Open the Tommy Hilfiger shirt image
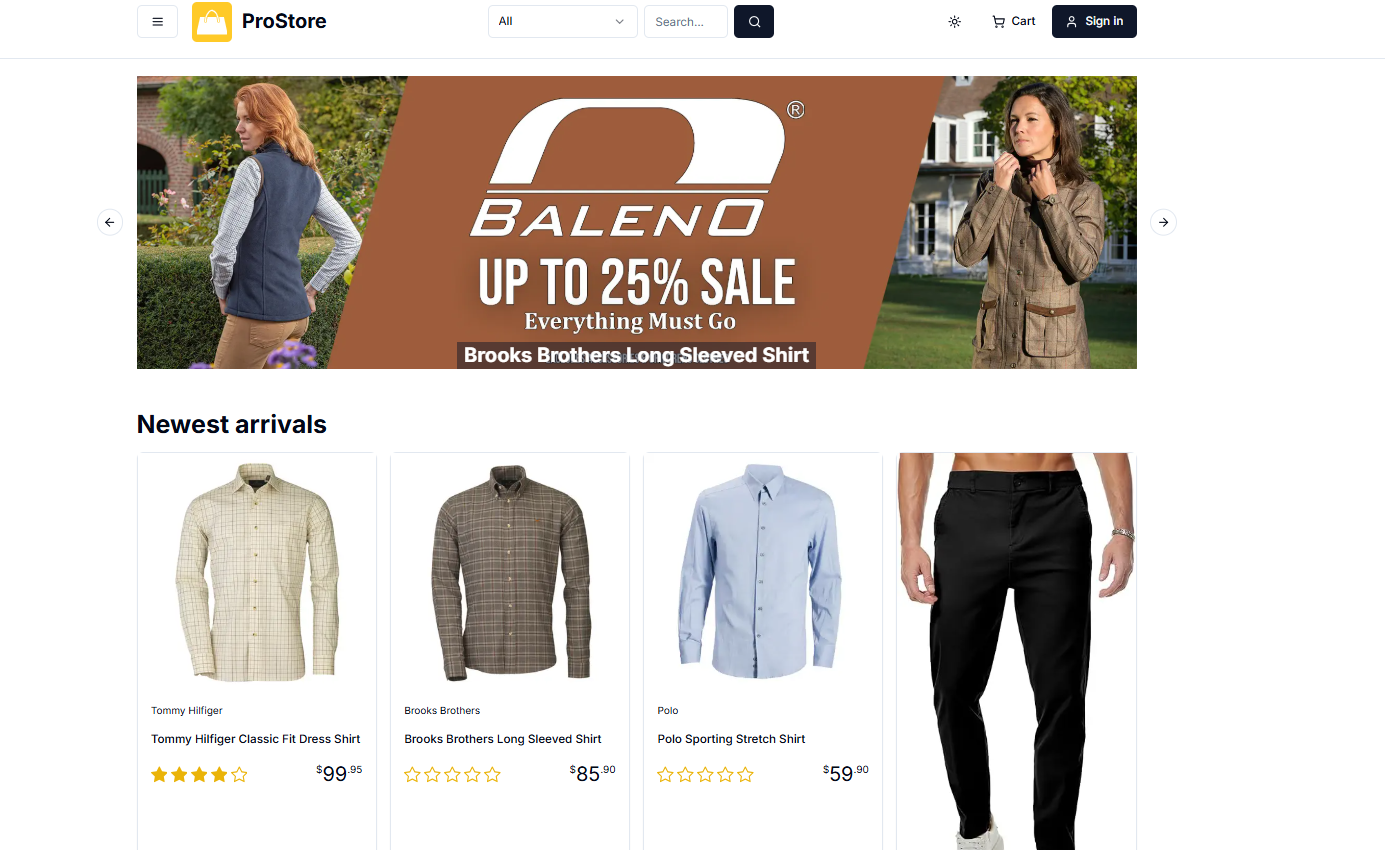The width and height of the screenshot is (1385, 850). click(x=257, y=573)
